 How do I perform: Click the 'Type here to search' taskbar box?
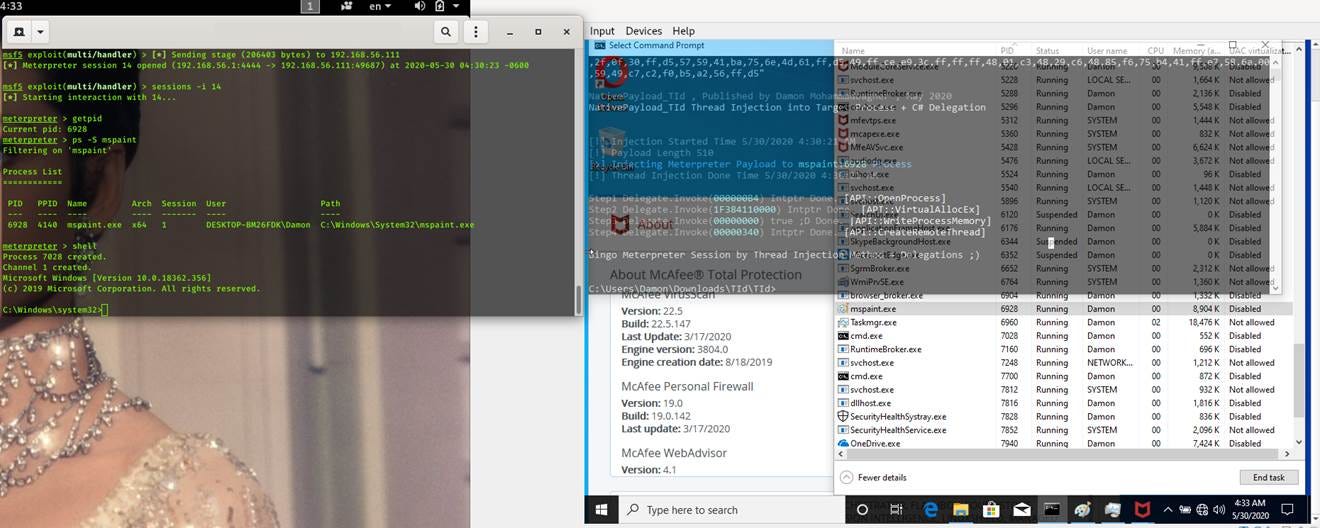tap(731, 509)
